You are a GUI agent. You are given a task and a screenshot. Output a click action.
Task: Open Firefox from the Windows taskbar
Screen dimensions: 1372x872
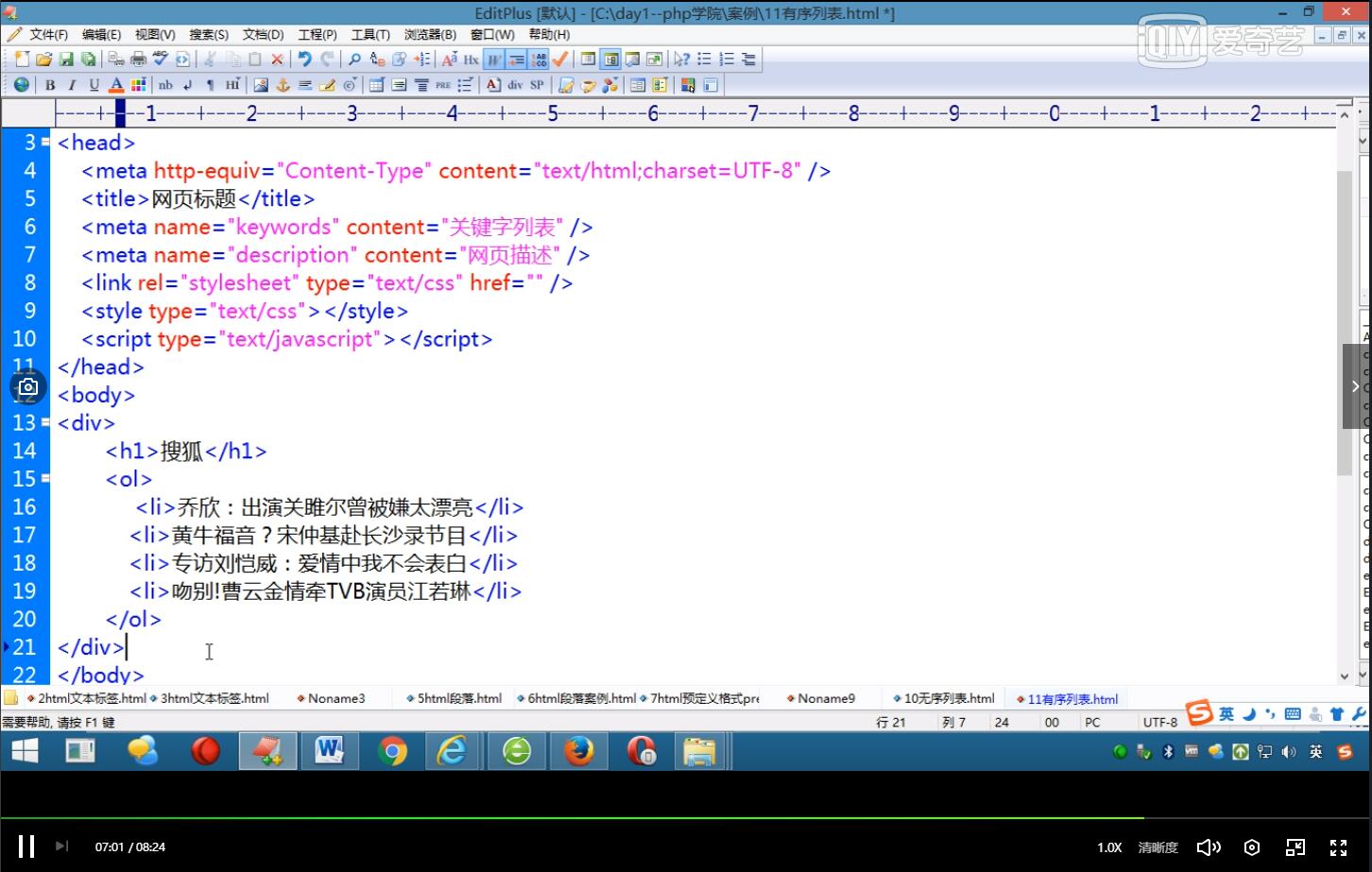[x=578, y=751]
